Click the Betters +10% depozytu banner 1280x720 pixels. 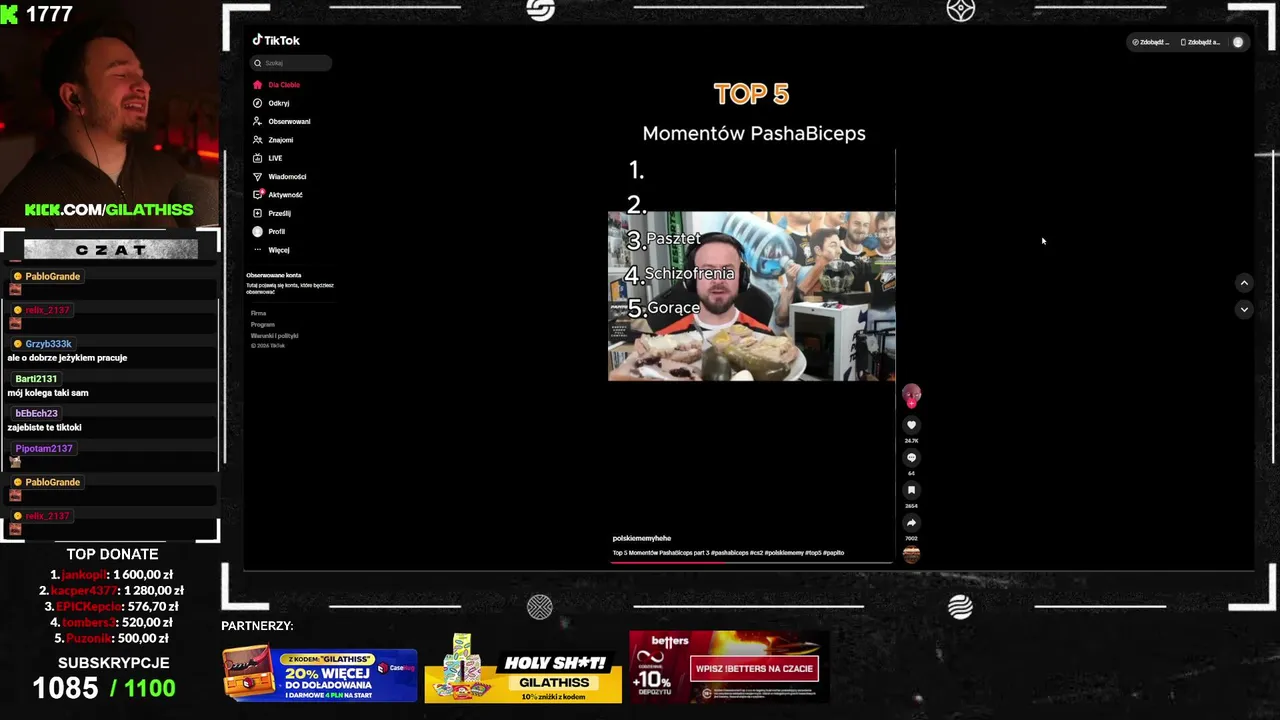tap(729, 666)
